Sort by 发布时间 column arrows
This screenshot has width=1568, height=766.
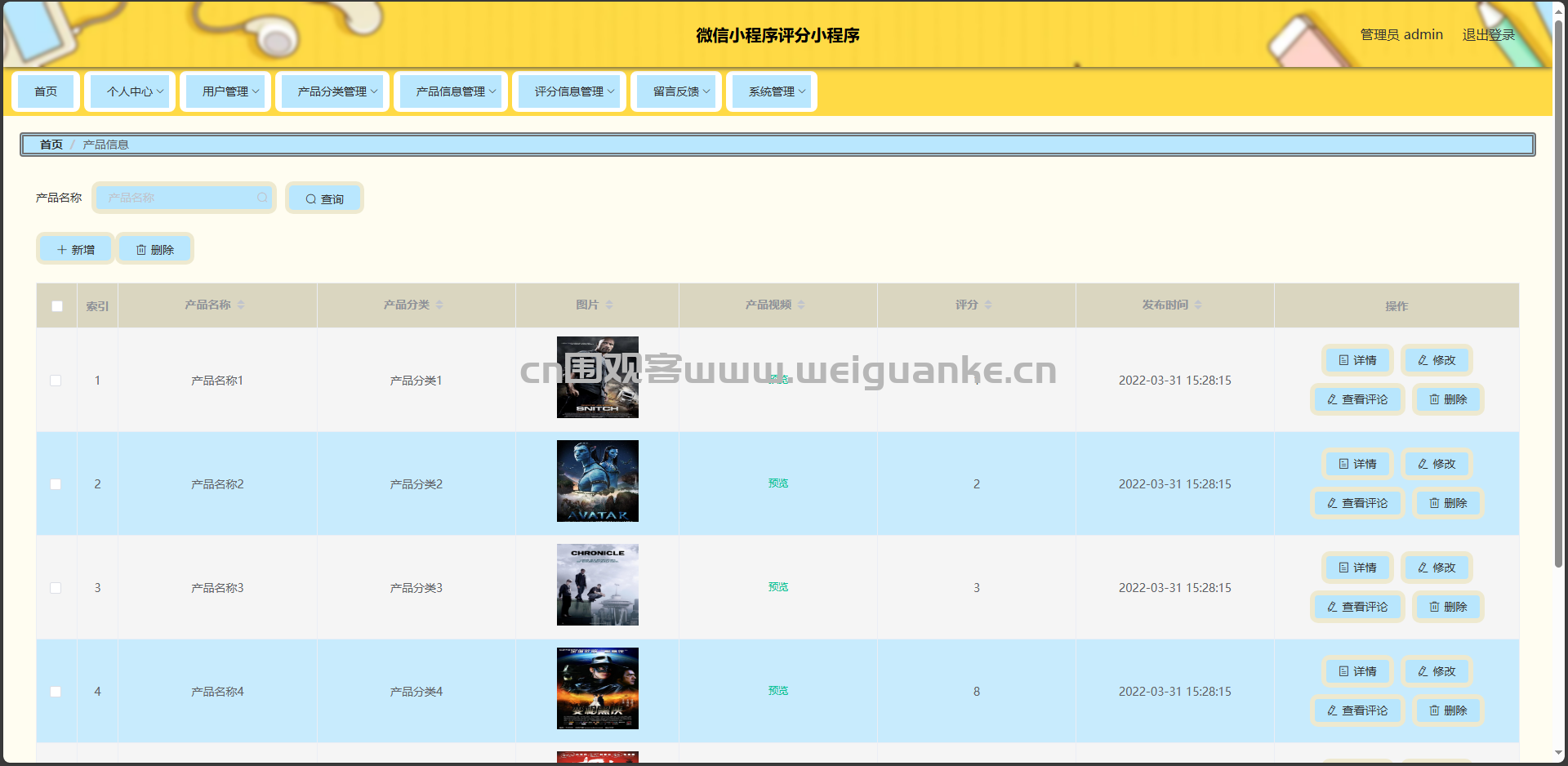[x=1198, y=305]
